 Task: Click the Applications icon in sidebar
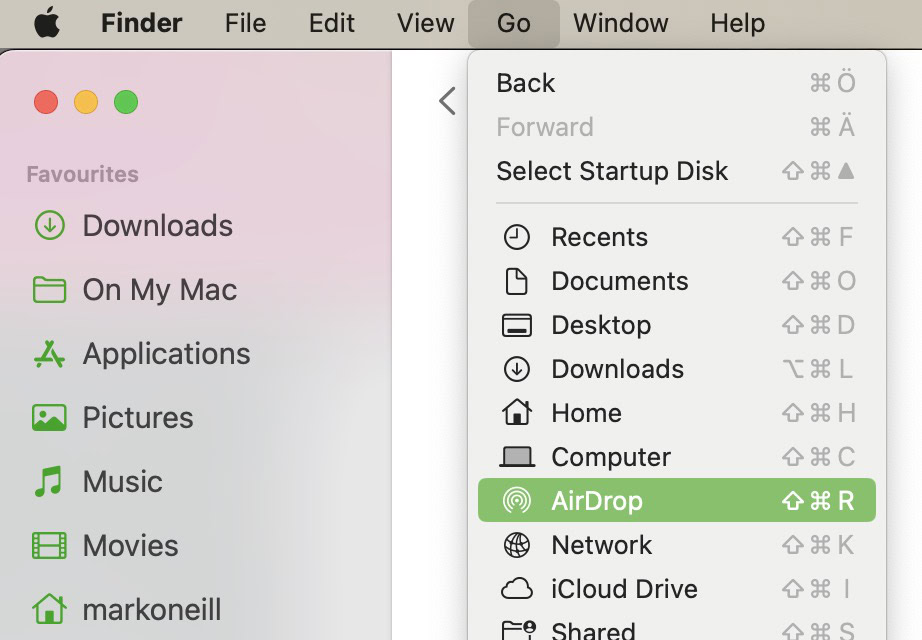pyautogui.click(x=49, y=354)
